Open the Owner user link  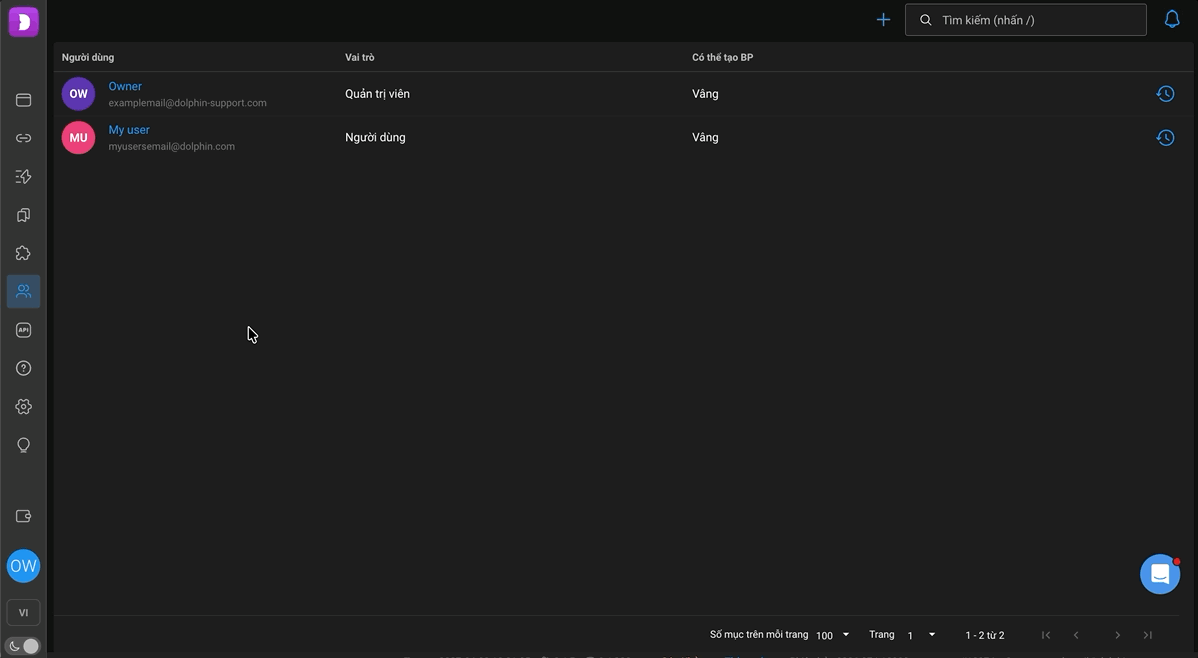click(x=125, y=86)
